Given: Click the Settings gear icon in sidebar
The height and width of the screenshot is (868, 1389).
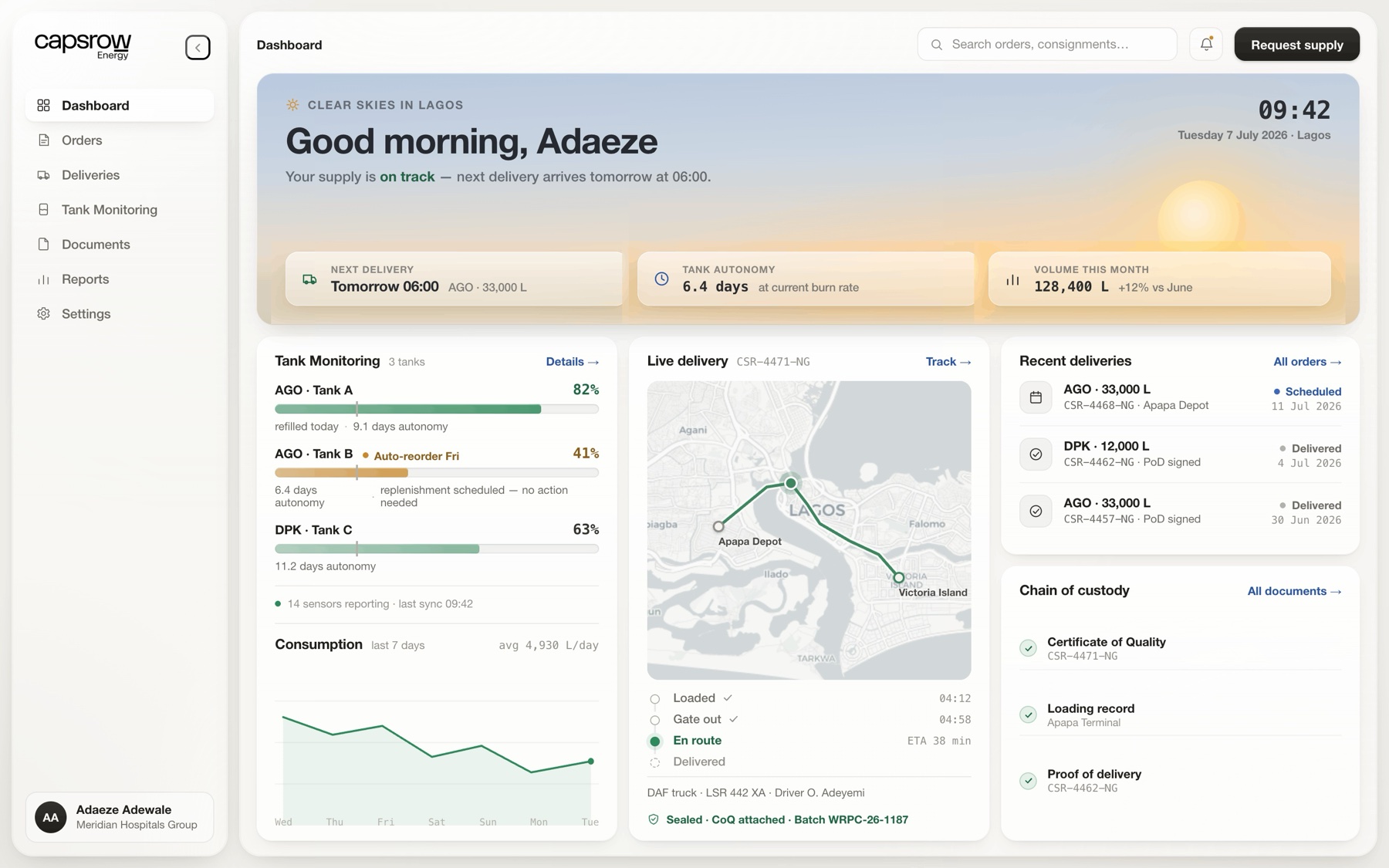Looking at the screenshot, I should tap(43, 313).
